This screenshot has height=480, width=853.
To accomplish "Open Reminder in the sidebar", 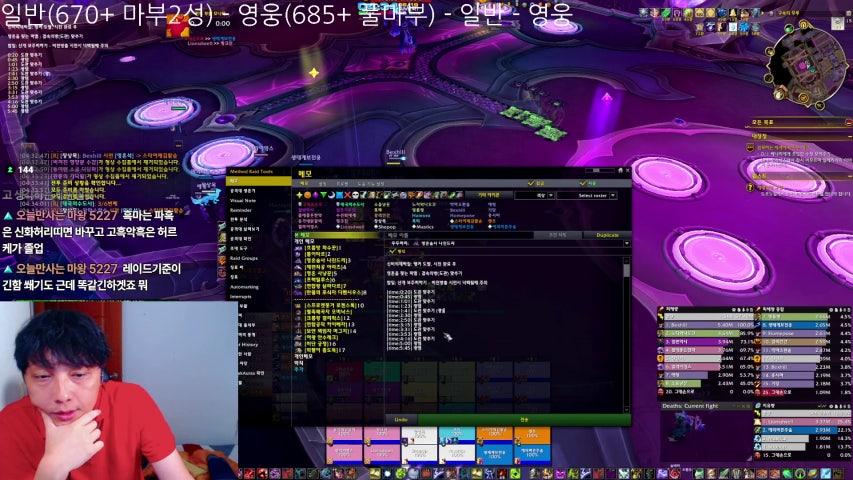I will point(240,210).
